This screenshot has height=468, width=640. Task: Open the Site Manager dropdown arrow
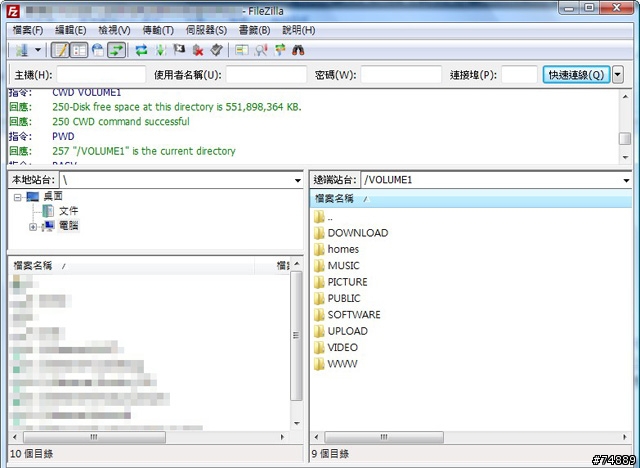[x=38, y=50]
